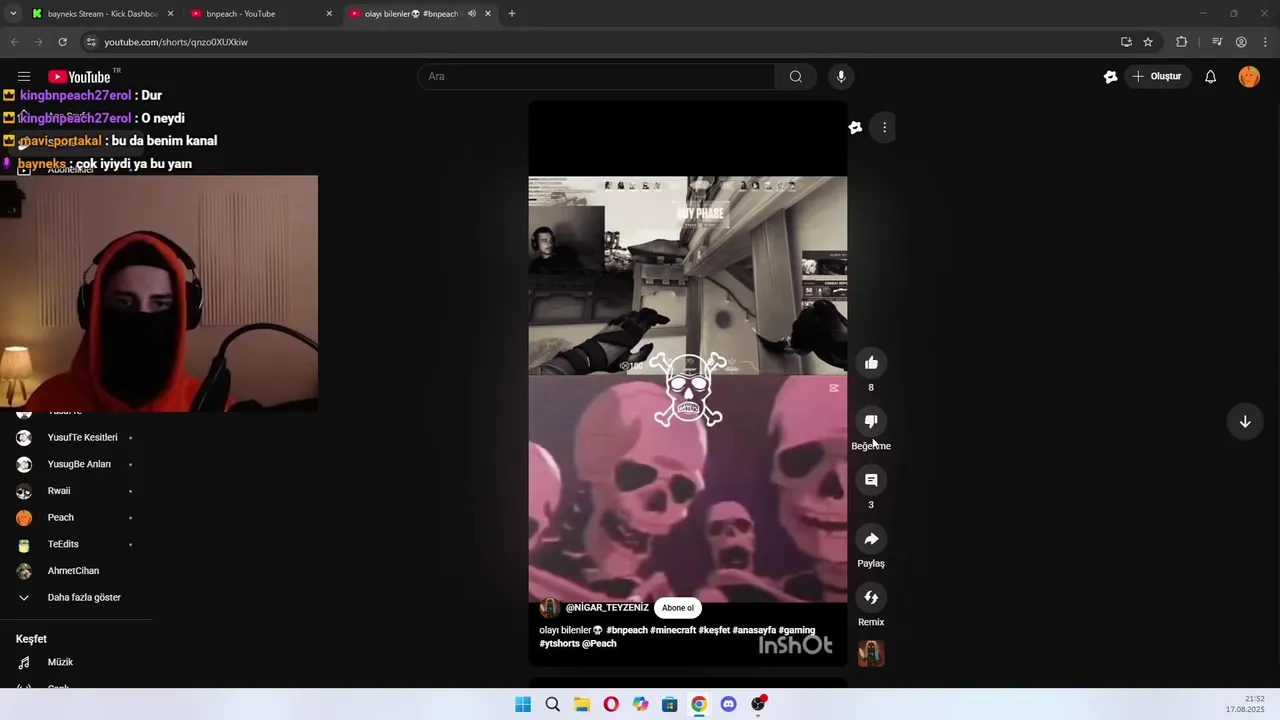Go back in browser history
The image size is (1280, 720).
click(x=14, y=42)
